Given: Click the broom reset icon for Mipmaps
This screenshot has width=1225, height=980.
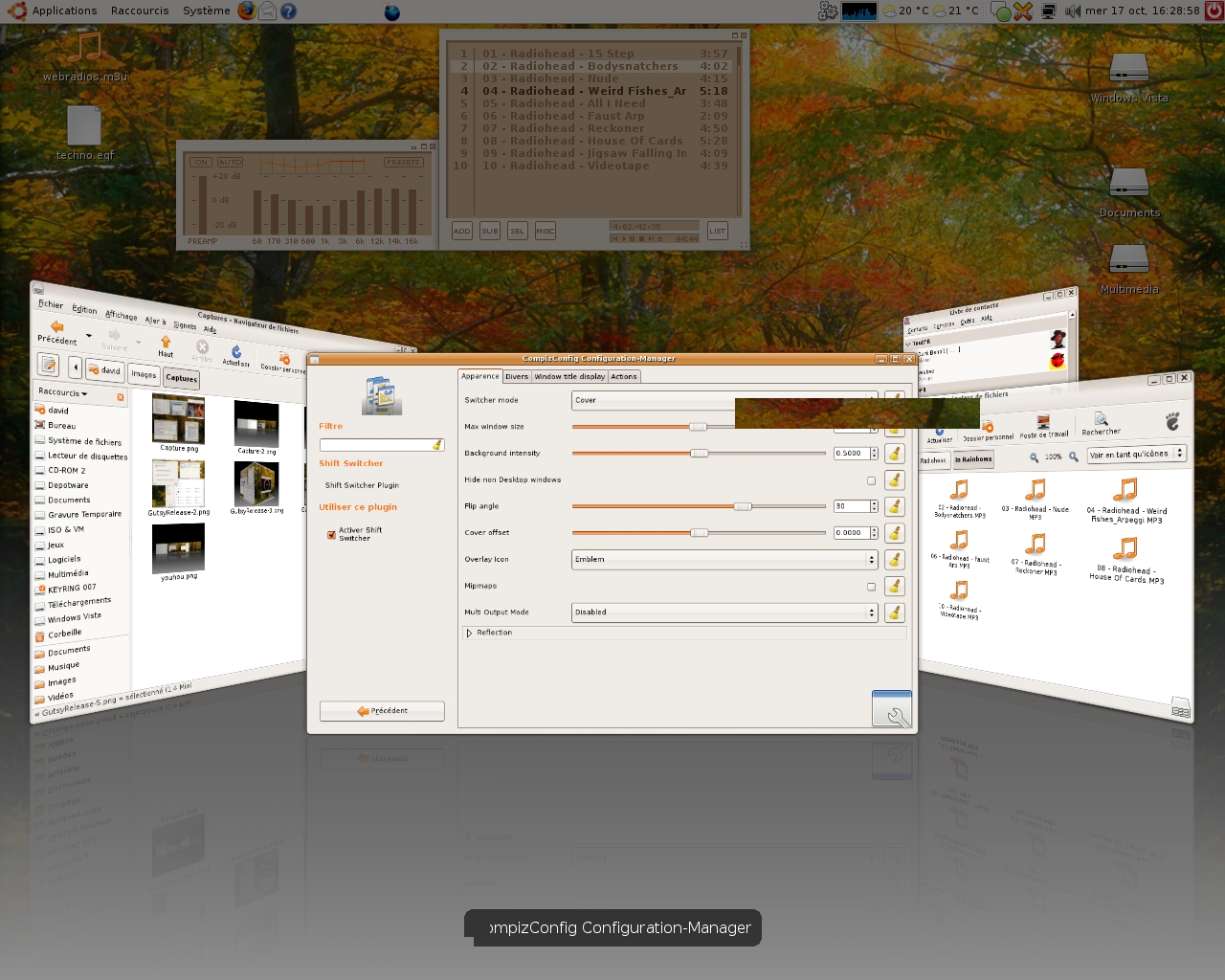Looking at the screenshot, I should pyautogui.click(x=894, y=586).
